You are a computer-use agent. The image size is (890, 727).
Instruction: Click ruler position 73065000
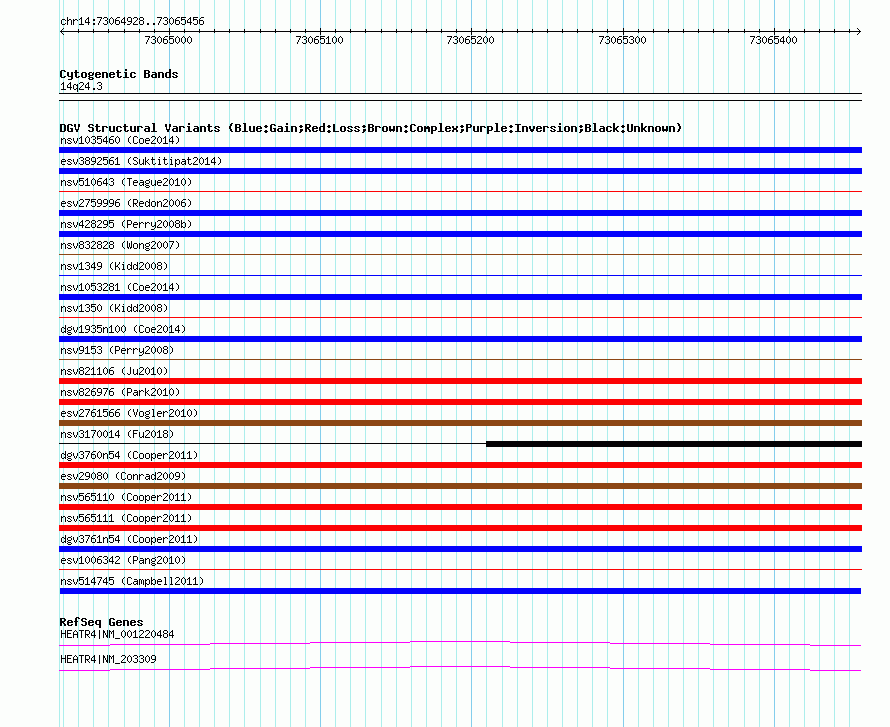coord(169,40)
